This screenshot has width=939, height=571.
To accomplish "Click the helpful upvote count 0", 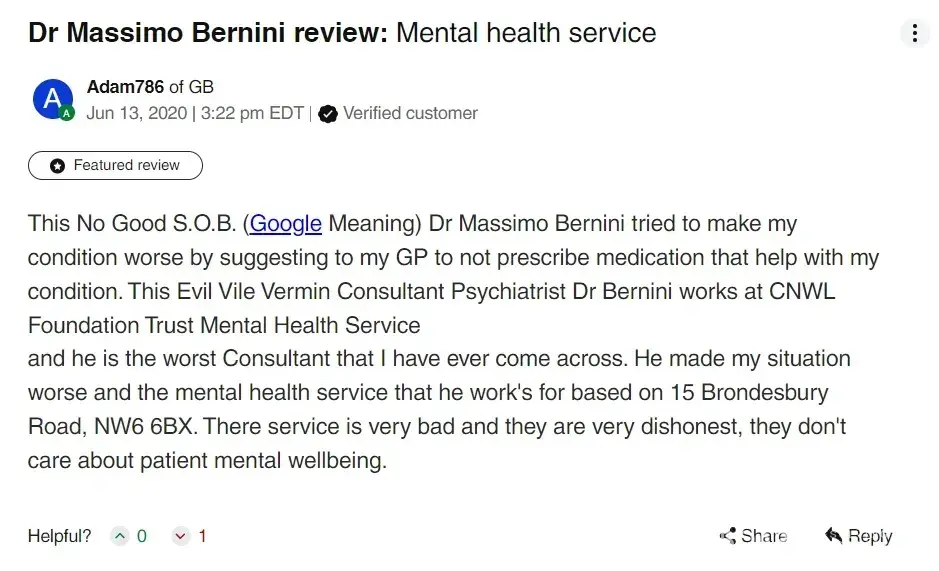I will click(142, 537).
